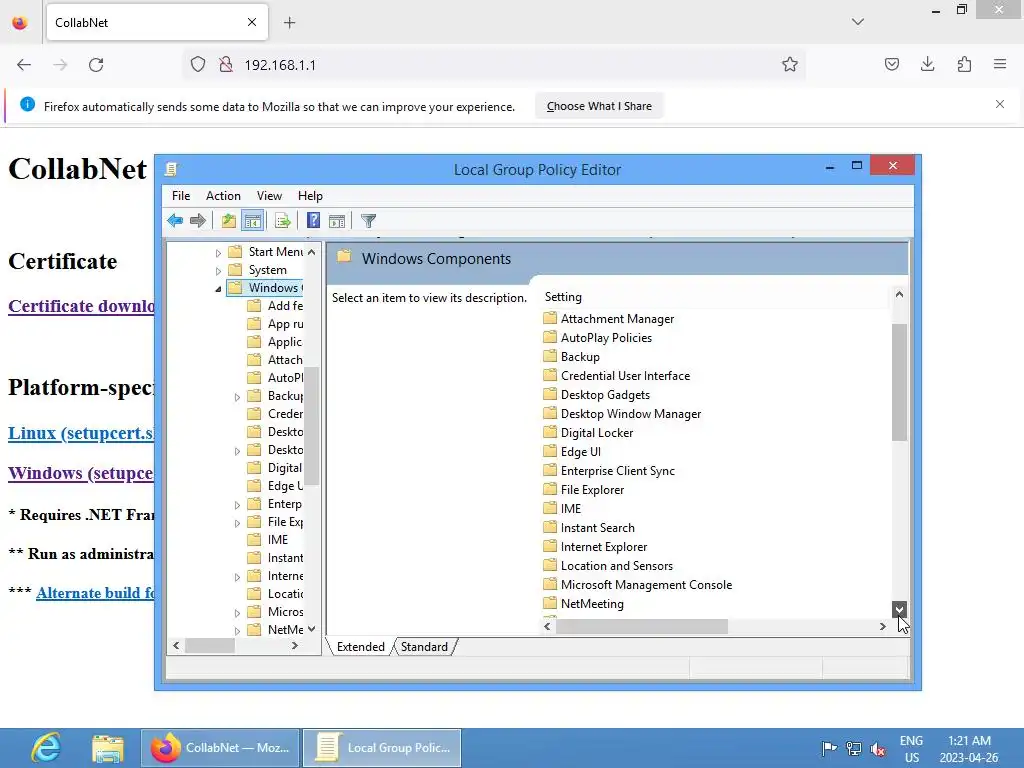Expand the Backup tree node
The width and height of the screenshot is (1024, 768).
(237, 396)
